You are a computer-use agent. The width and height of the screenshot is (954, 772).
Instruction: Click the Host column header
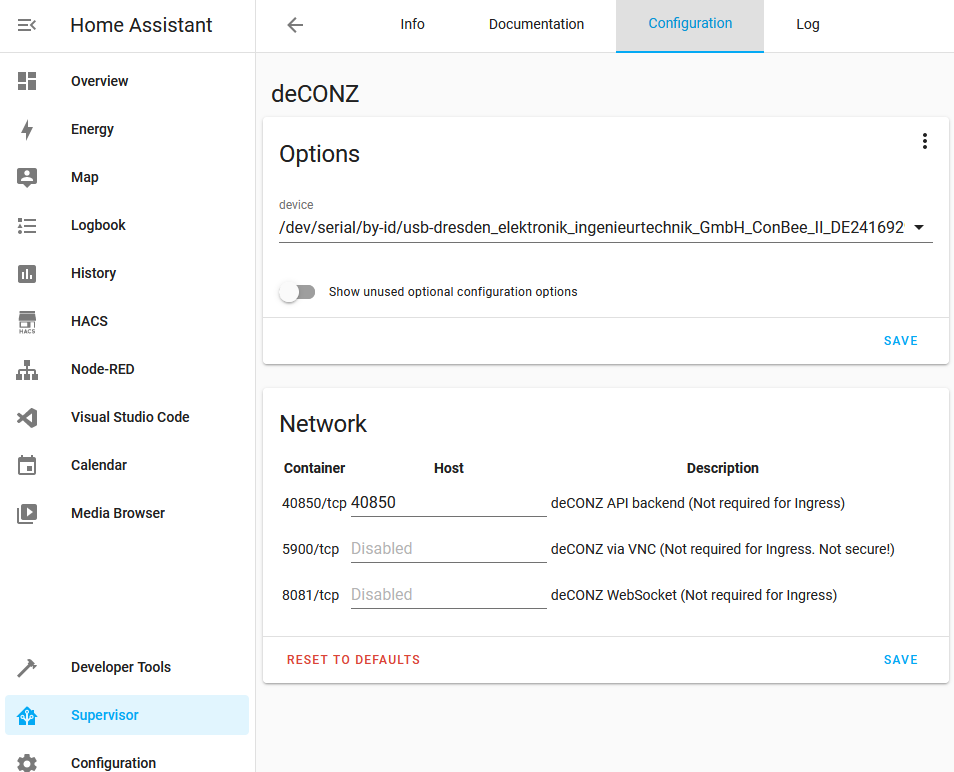[x=449, y=468]
